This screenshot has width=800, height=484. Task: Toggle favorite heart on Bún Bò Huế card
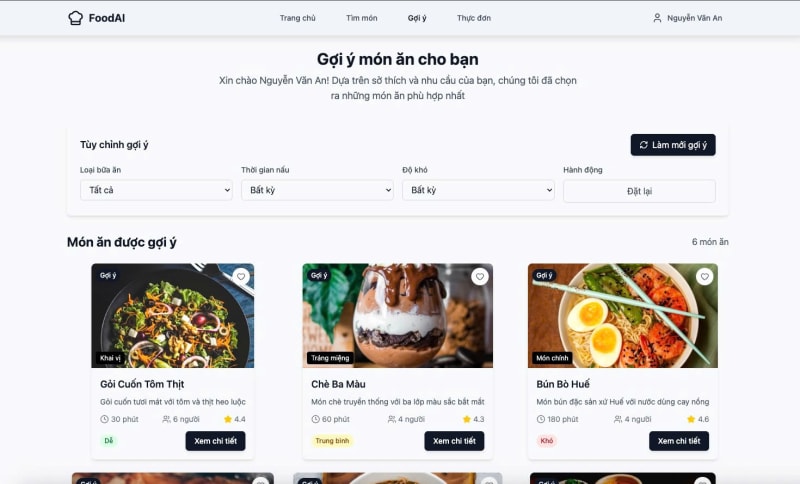705,276
